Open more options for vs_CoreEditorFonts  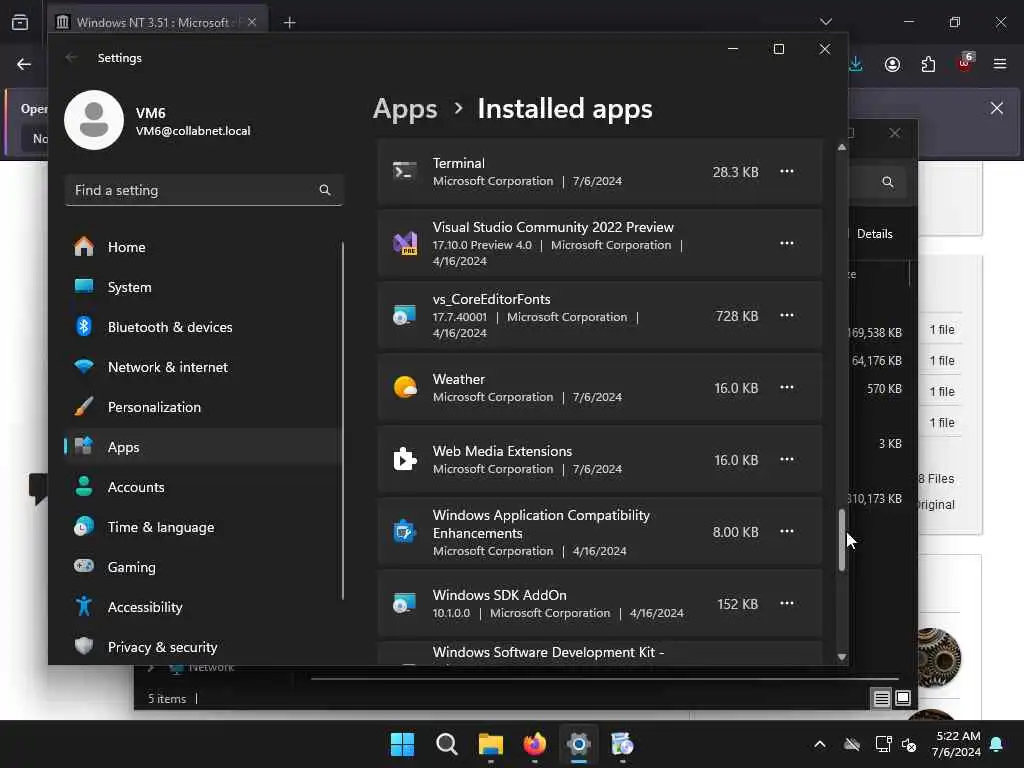click(787, 315)
